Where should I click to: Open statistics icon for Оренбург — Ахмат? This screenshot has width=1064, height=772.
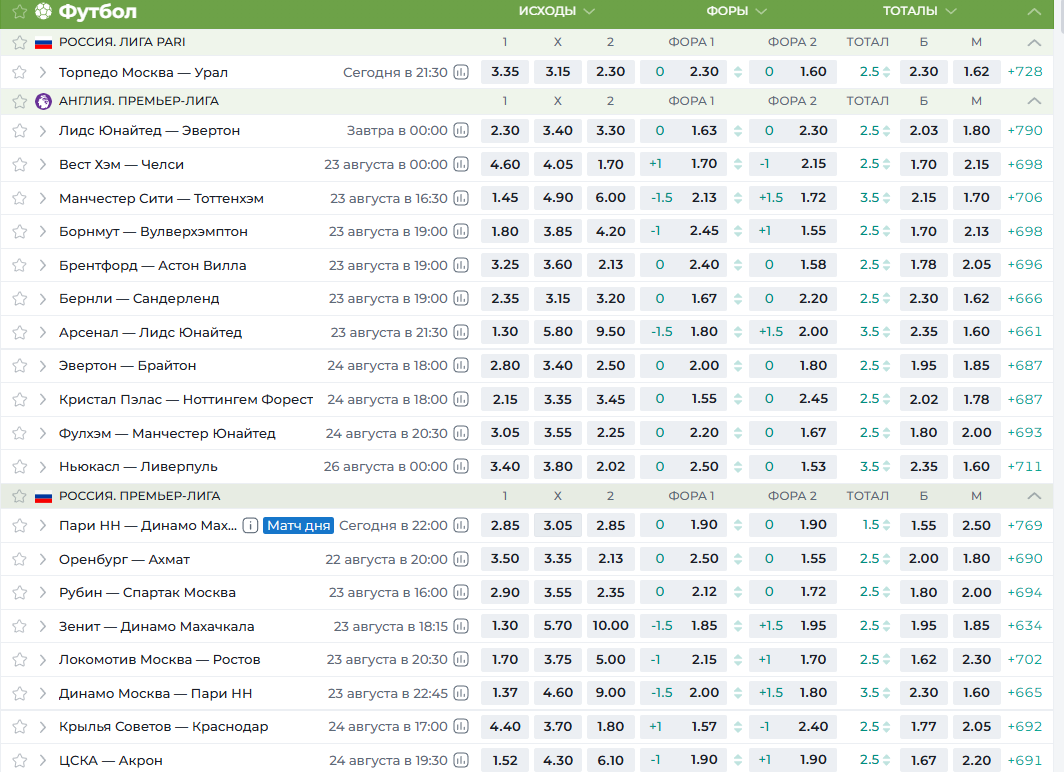point(461,559)
